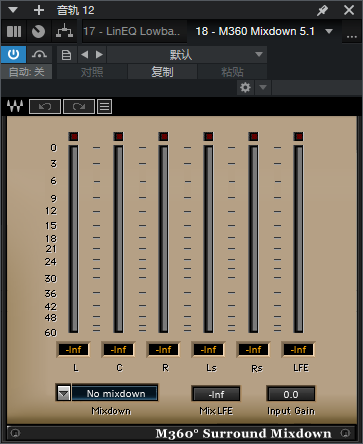Click the 粘贴 paste button
Viewport: 363px width, 444px height.
coord(232,72)
